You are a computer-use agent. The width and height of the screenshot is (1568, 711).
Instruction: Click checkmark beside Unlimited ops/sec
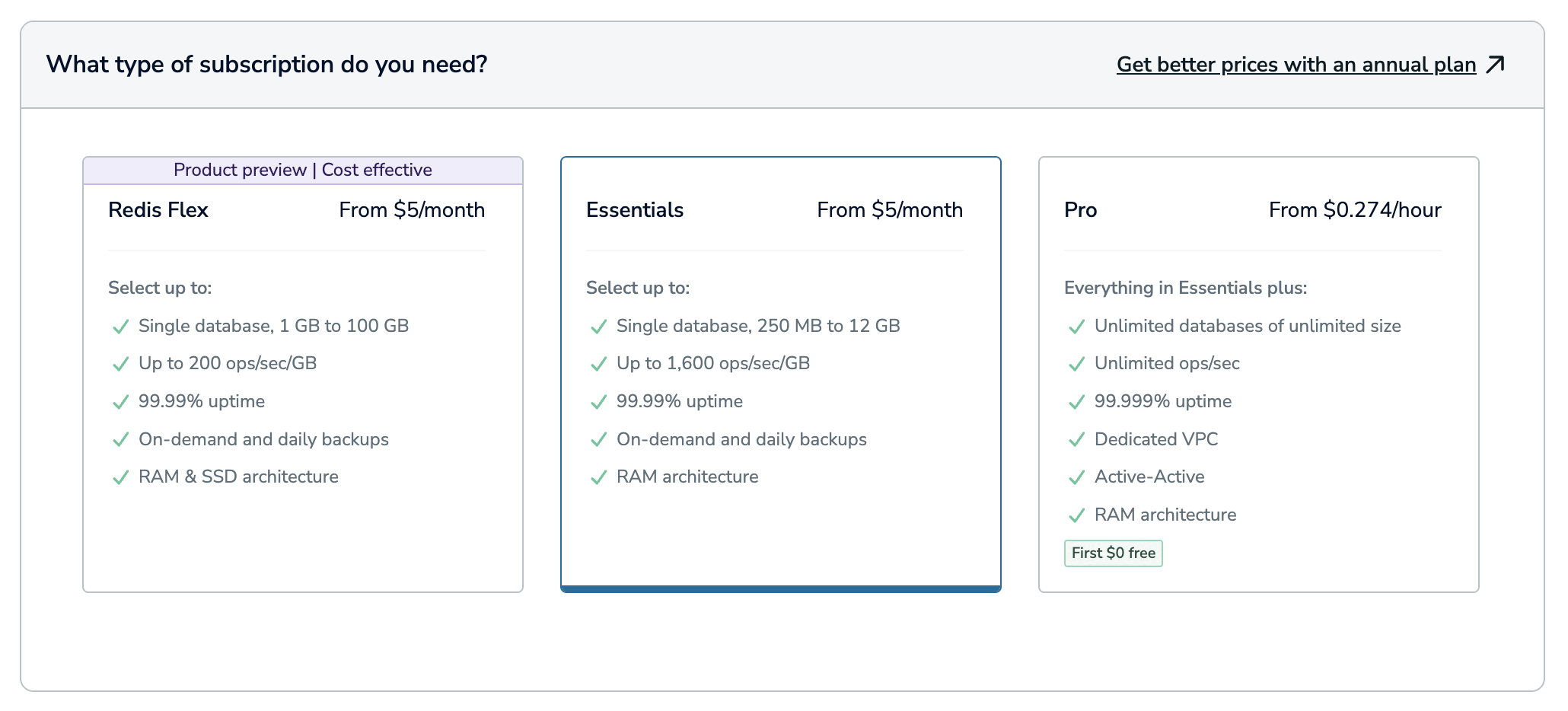tap(1076, 364)
